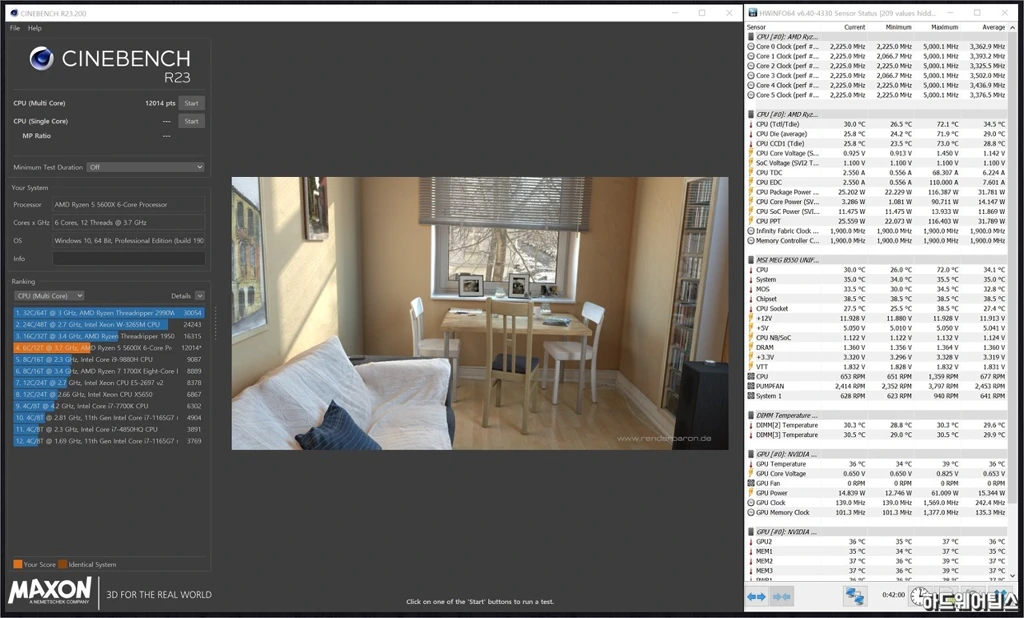
Task: Select the CPU TDC sensor row
Action: (877, 172)
